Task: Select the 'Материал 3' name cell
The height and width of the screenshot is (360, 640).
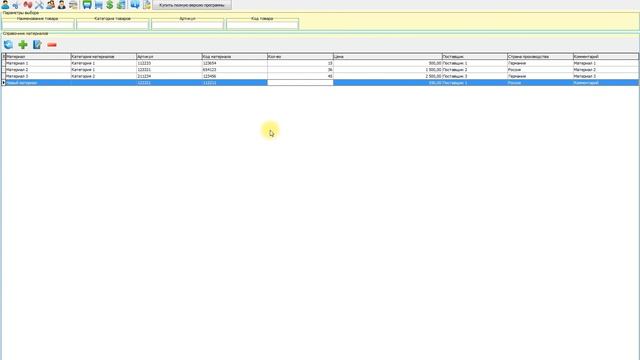Action: pos(38,76)
